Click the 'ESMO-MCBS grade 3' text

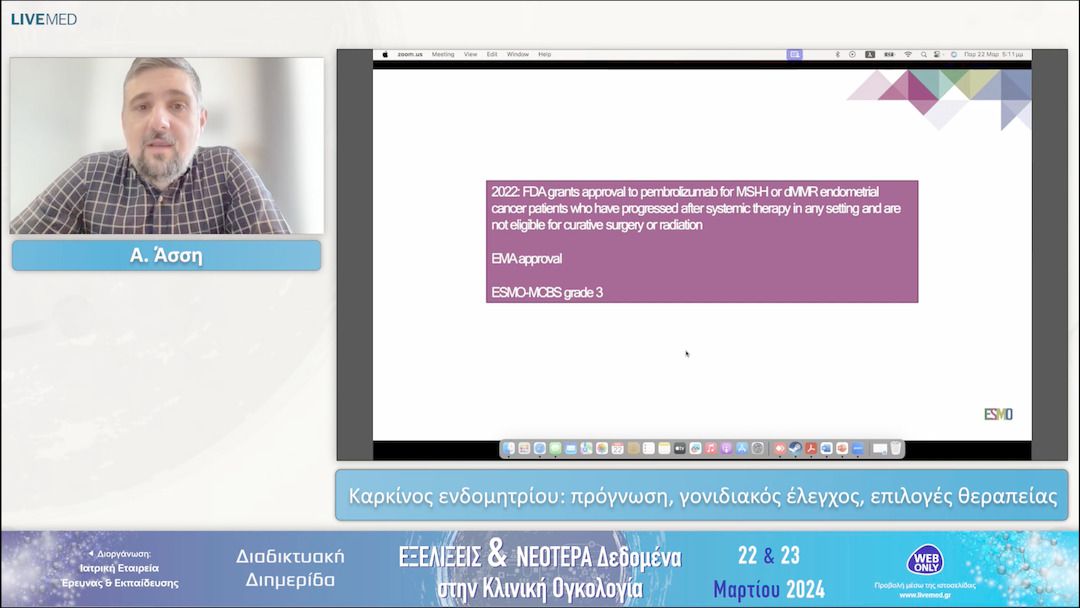point(547,293)
